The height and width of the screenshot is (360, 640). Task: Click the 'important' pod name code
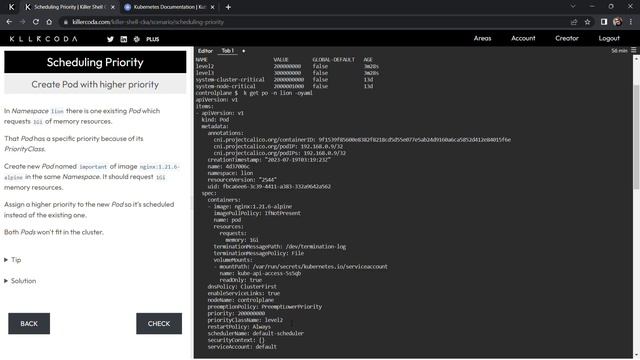pyautogui.click(x=93, y=167)
